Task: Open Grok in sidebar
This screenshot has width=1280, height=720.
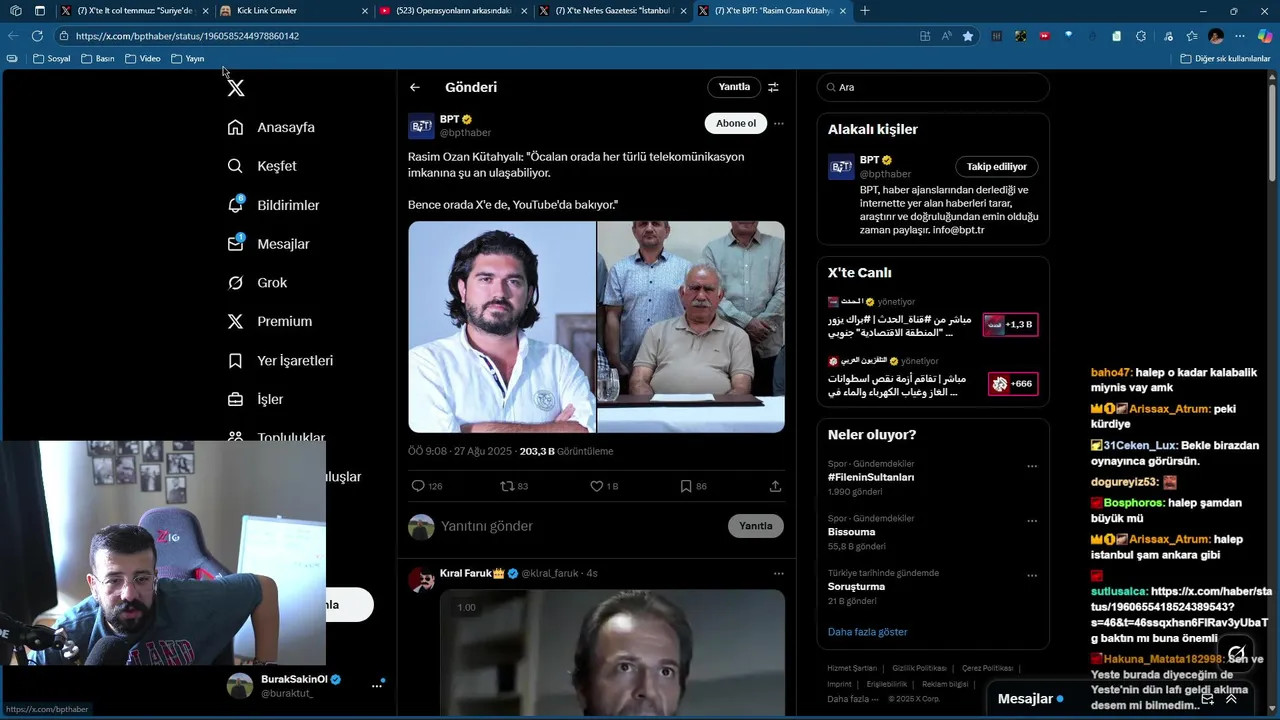Action: 257,283
